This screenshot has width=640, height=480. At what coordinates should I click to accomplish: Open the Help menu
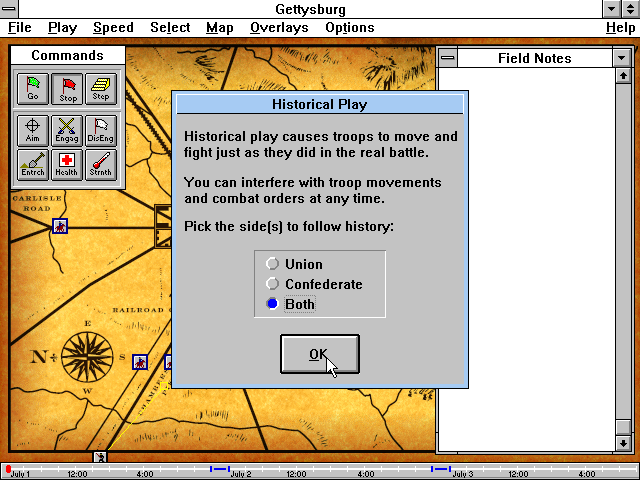pos(620,27)
